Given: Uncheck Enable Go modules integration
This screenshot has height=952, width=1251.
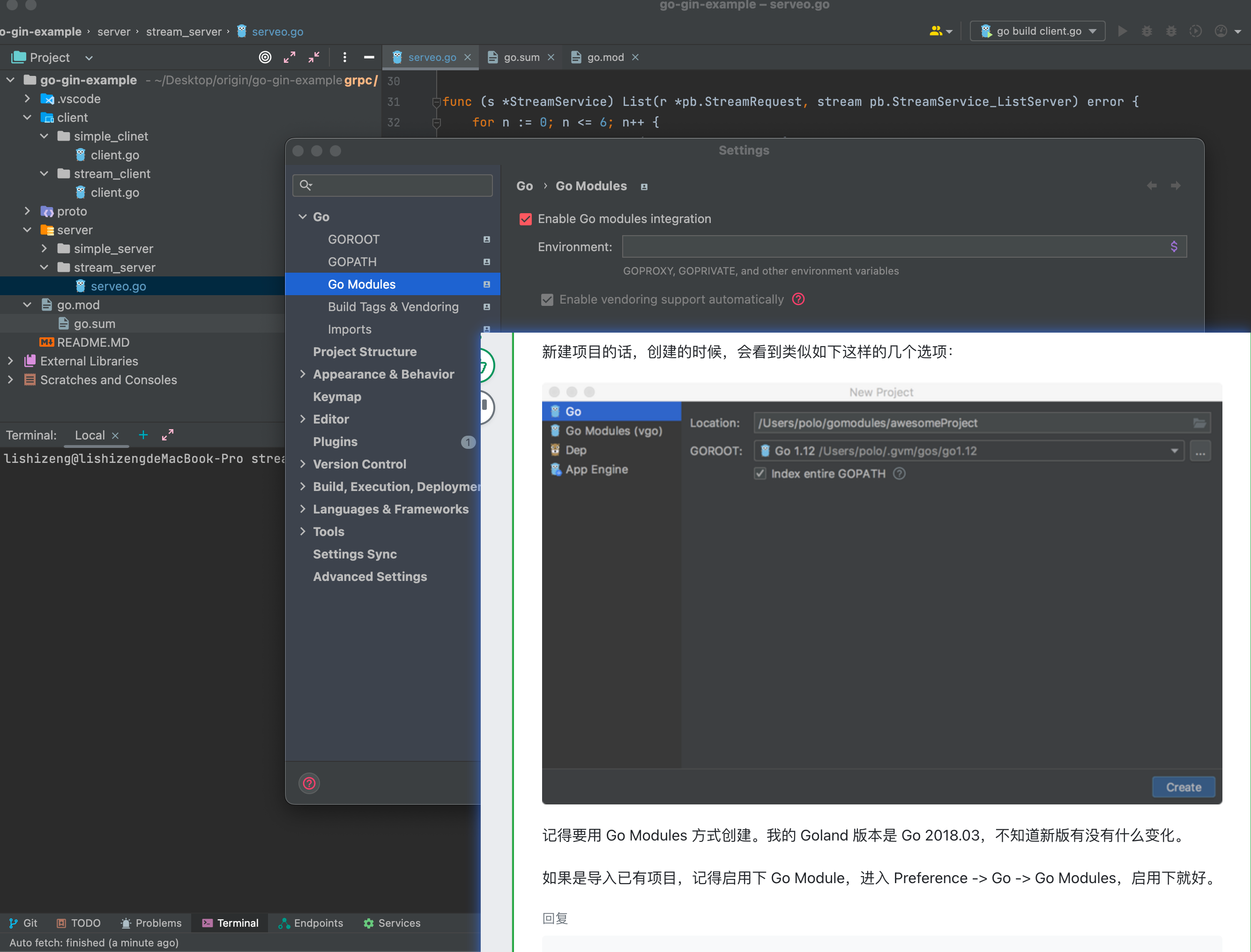Looking at the screenshot, I should coord(526,219).
